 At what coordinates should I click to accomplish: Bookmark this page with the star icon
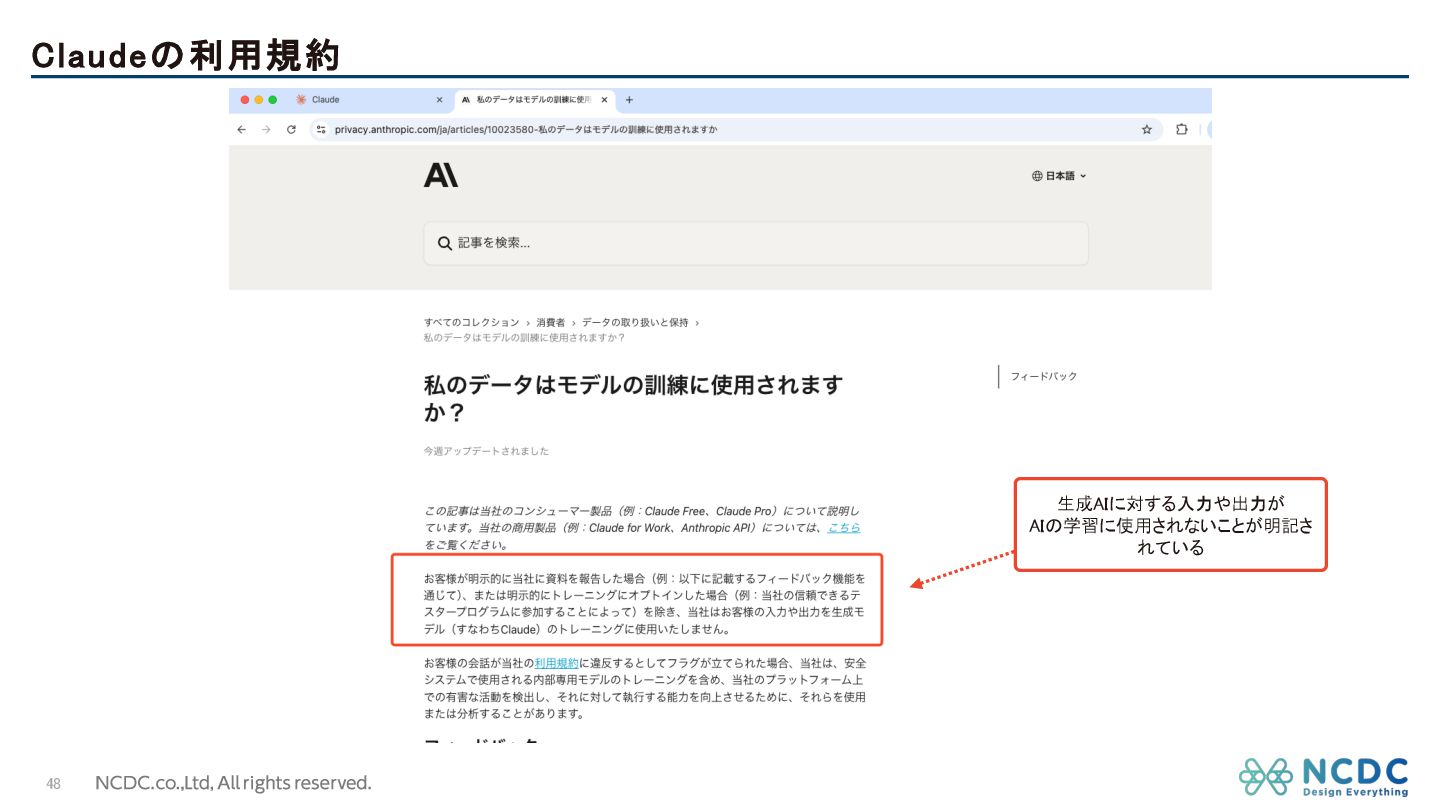(1147, 129)
